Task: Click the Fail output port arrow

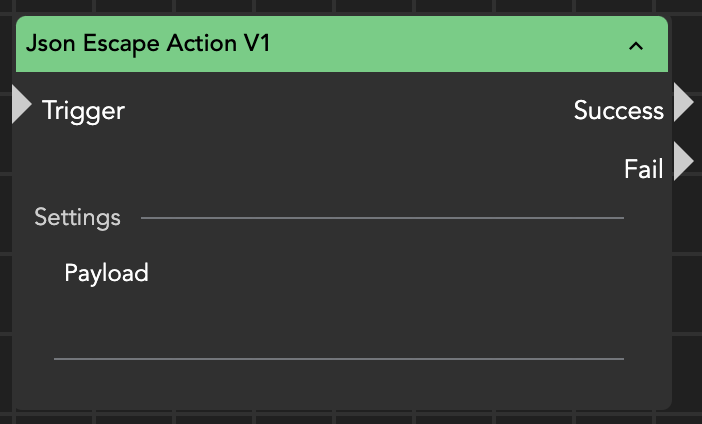Action: pyautogui.click(x=684, y=162)
